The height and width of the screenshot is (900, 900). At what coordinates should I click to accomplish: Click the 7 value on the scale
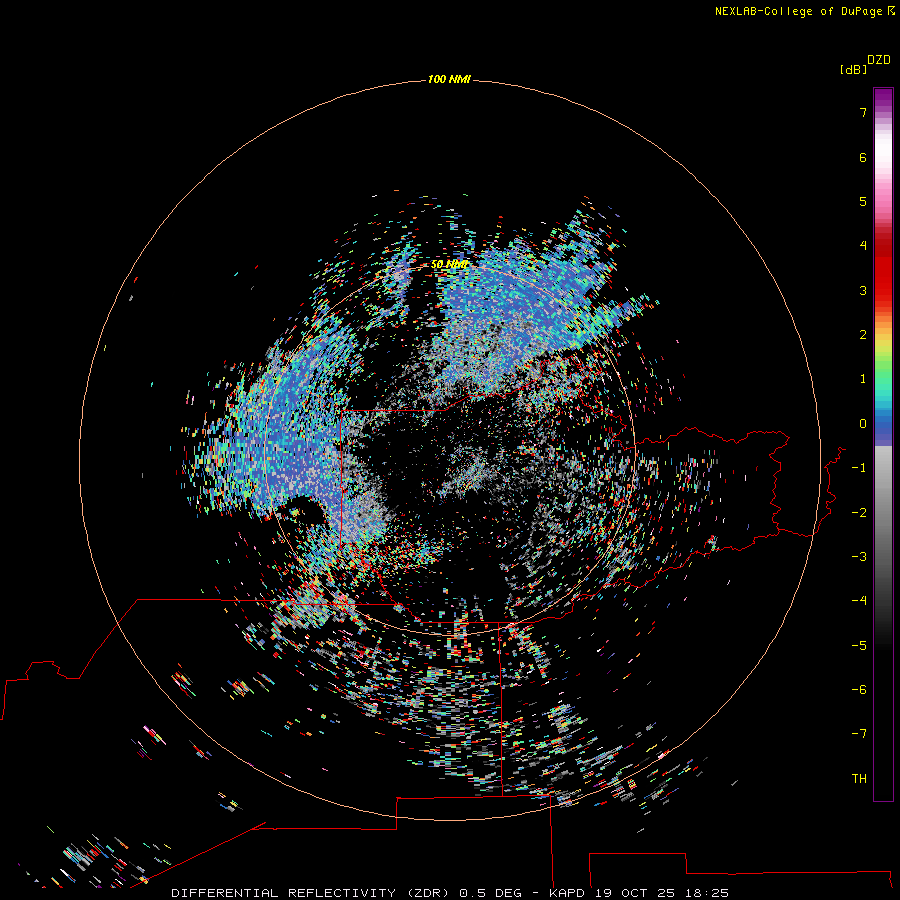pyautogui.click(x=863, y=112)
